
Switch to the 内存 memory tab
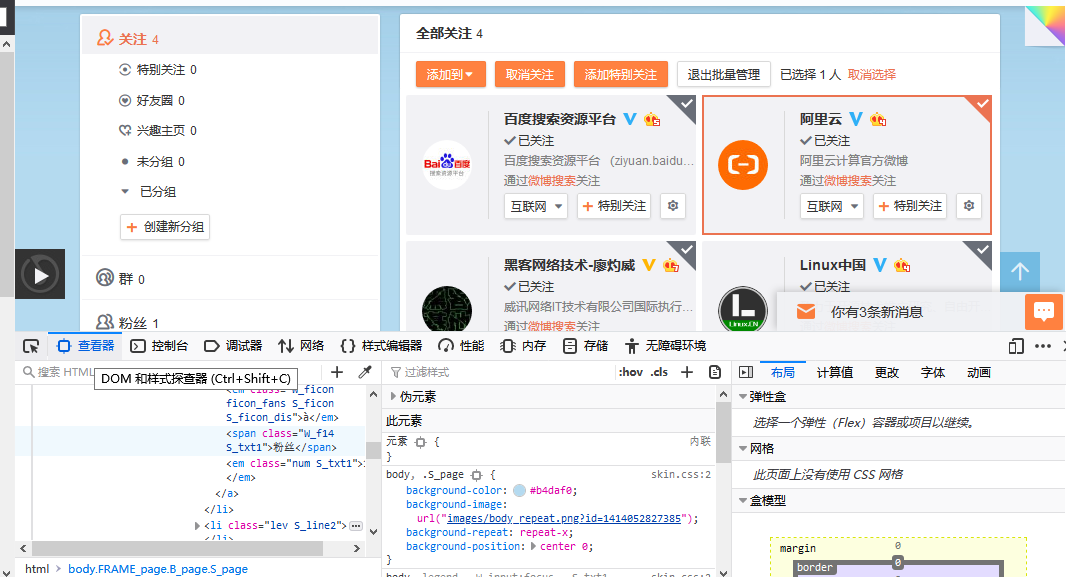523,346
